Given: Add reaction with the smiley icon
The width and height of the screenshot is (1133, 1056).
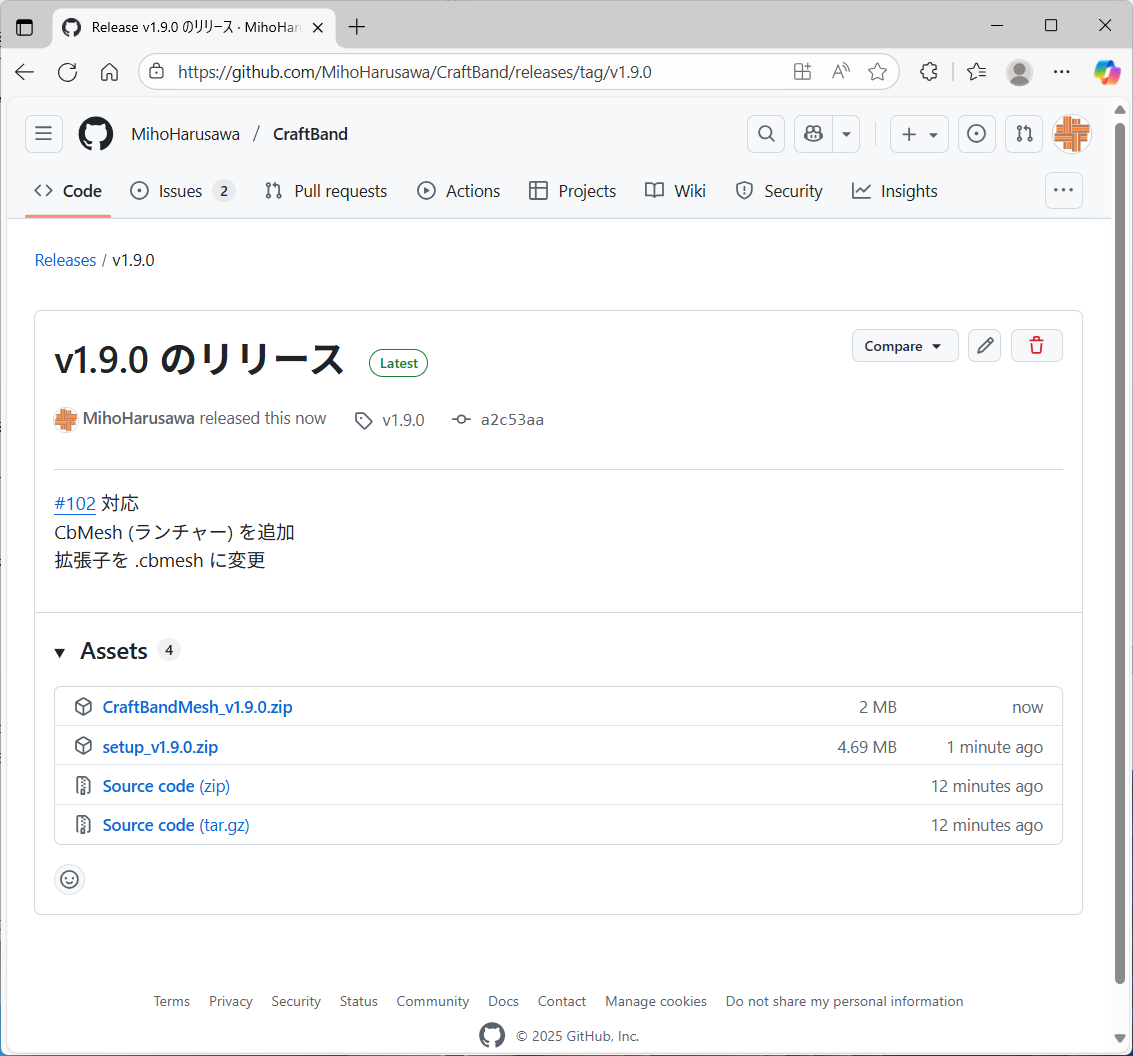Looking at the screenshot, I should pyautogui.click(x=70, y=879).
